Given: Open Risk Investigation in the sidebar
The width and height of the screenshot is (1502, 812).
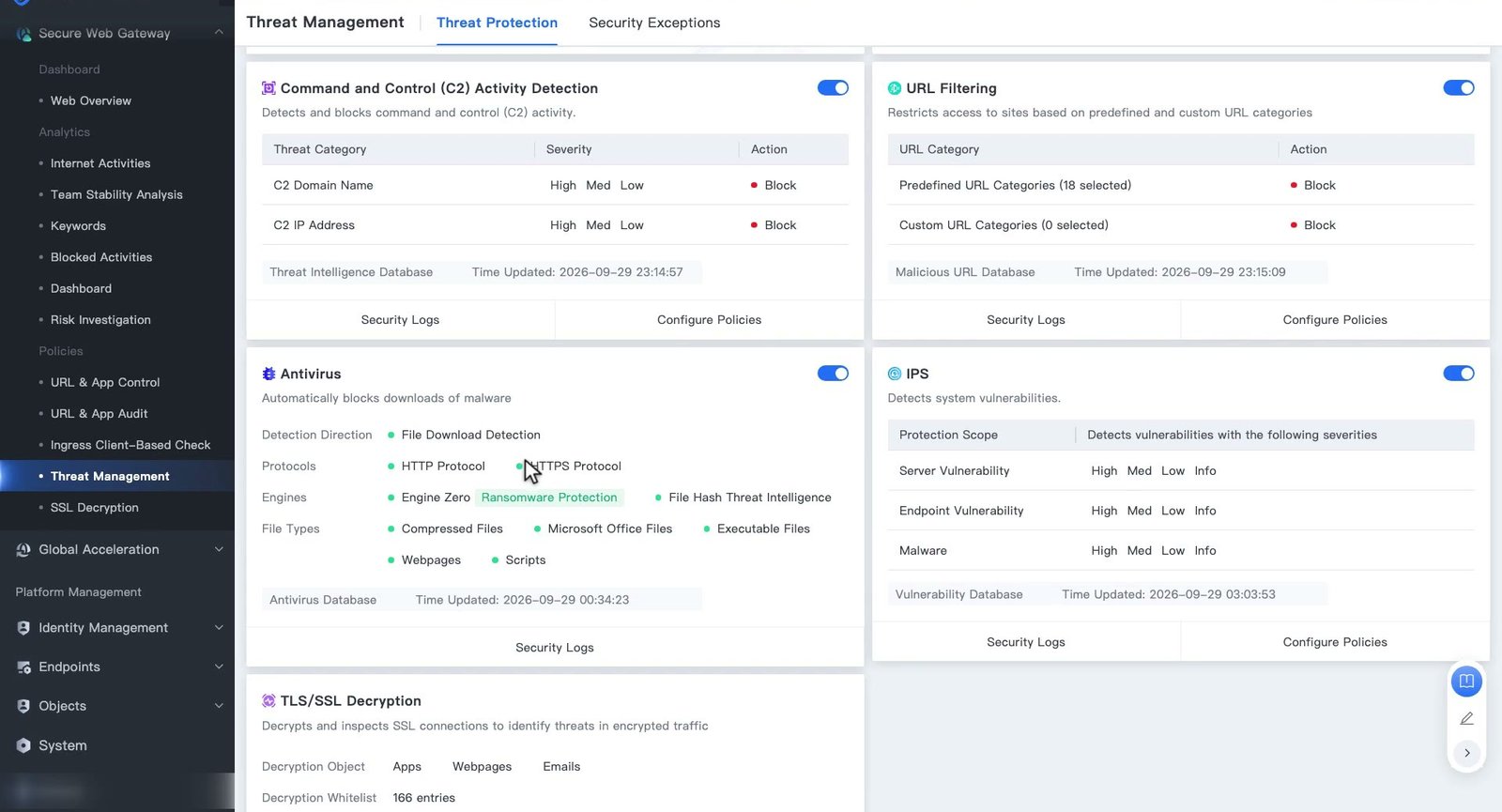Looking at the screenshot, I should 100,320.
